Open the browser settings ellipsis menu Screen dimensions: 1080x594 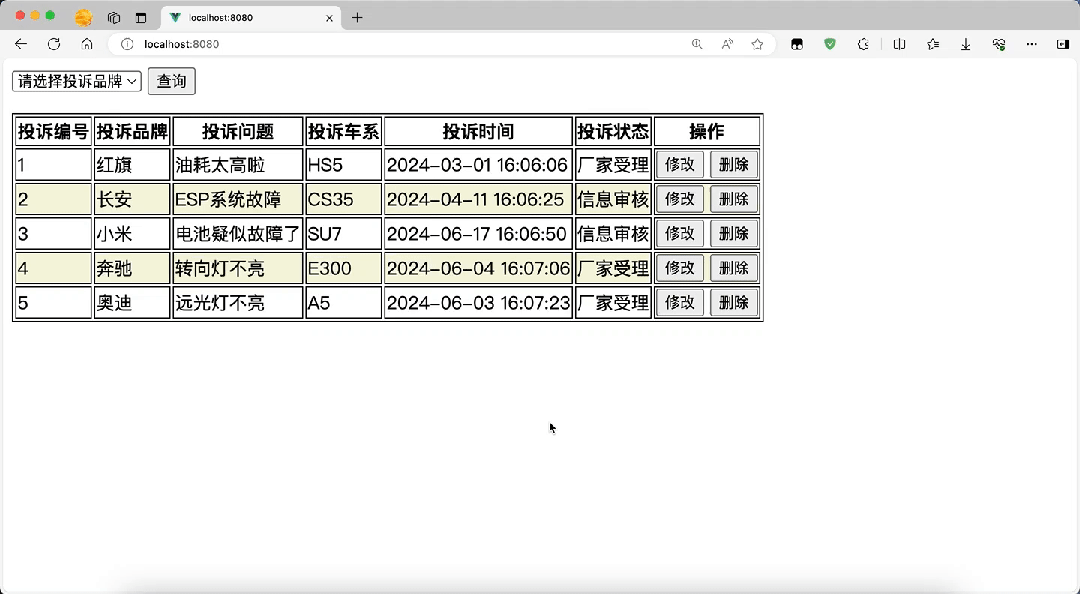point(1031,44)
